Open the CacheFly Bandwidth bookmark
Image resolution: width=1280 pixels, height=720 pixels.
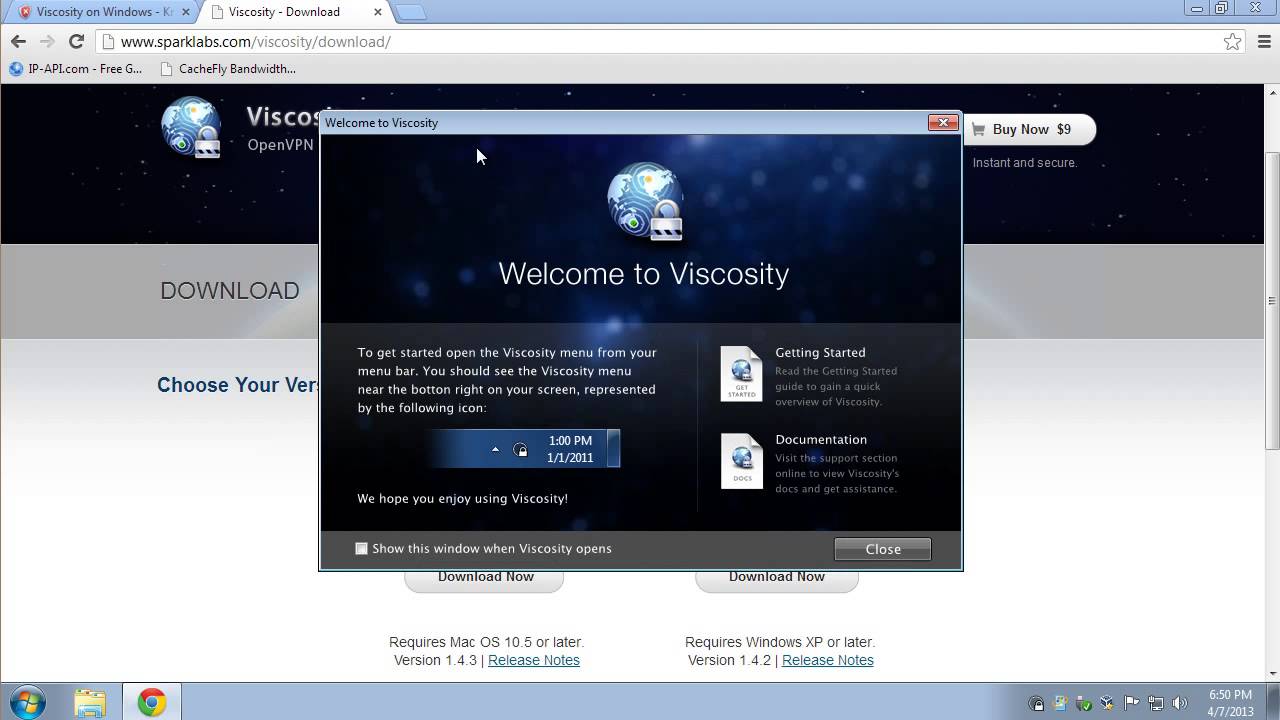pos(228,69)
